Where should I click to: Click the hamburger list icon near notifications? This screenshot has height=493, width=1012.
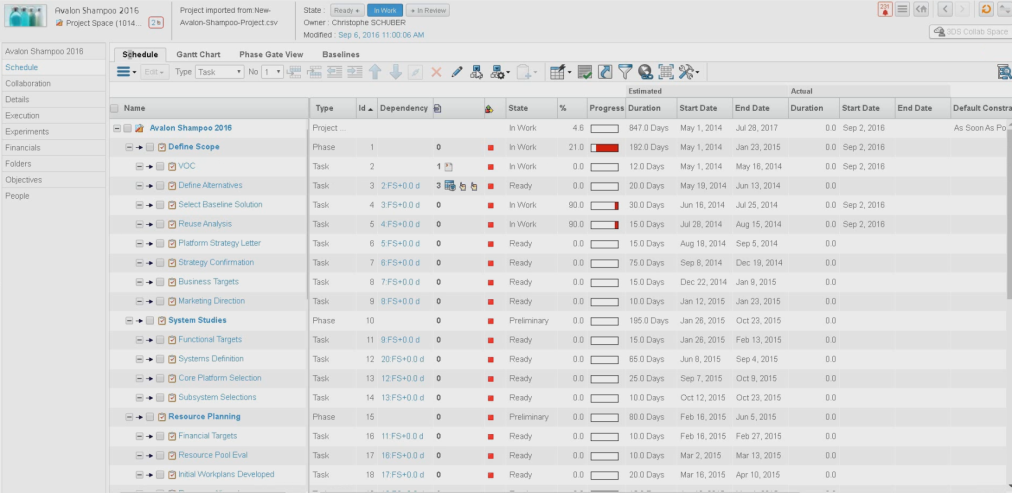tap(903, 9)
